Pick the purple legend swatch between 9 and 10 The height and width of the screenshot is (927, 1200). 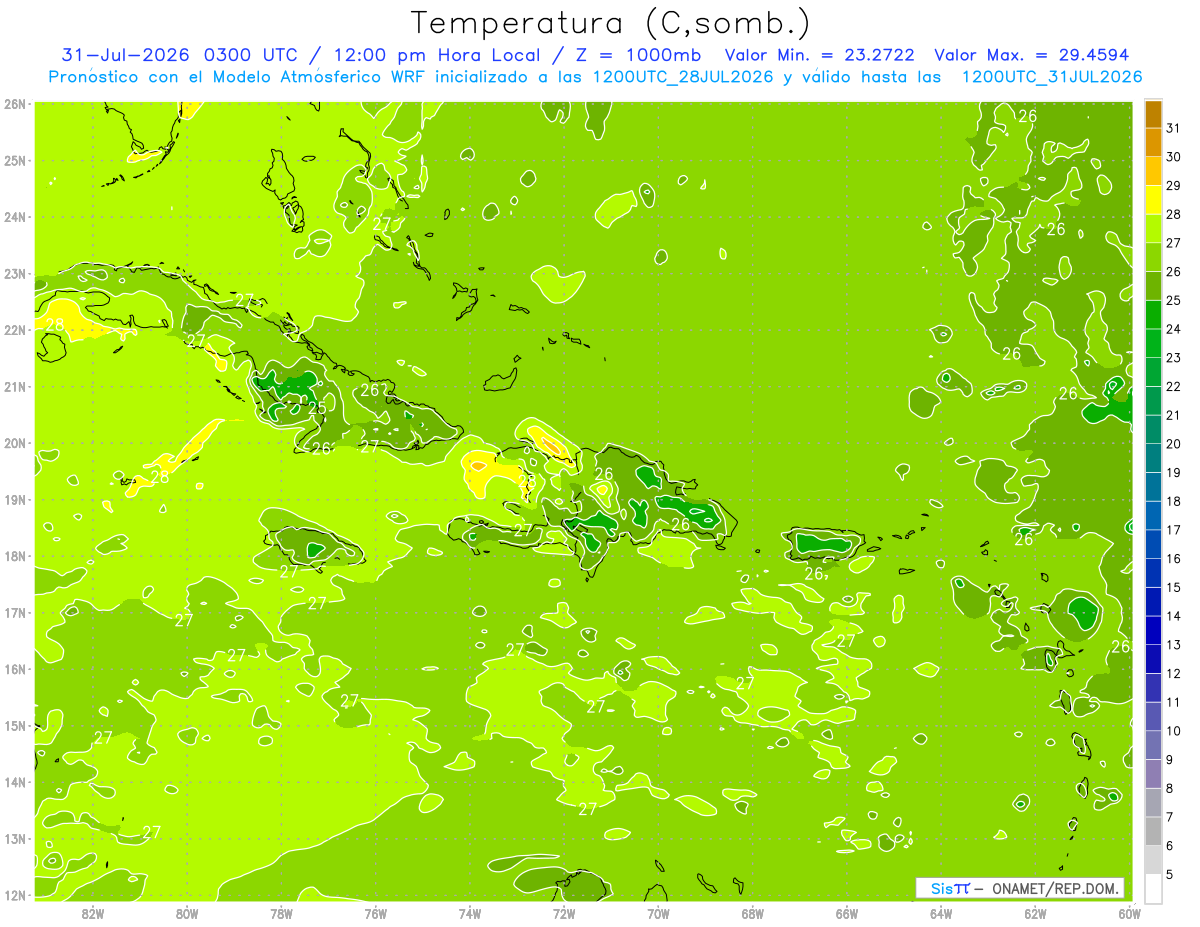coord(1153,745)
